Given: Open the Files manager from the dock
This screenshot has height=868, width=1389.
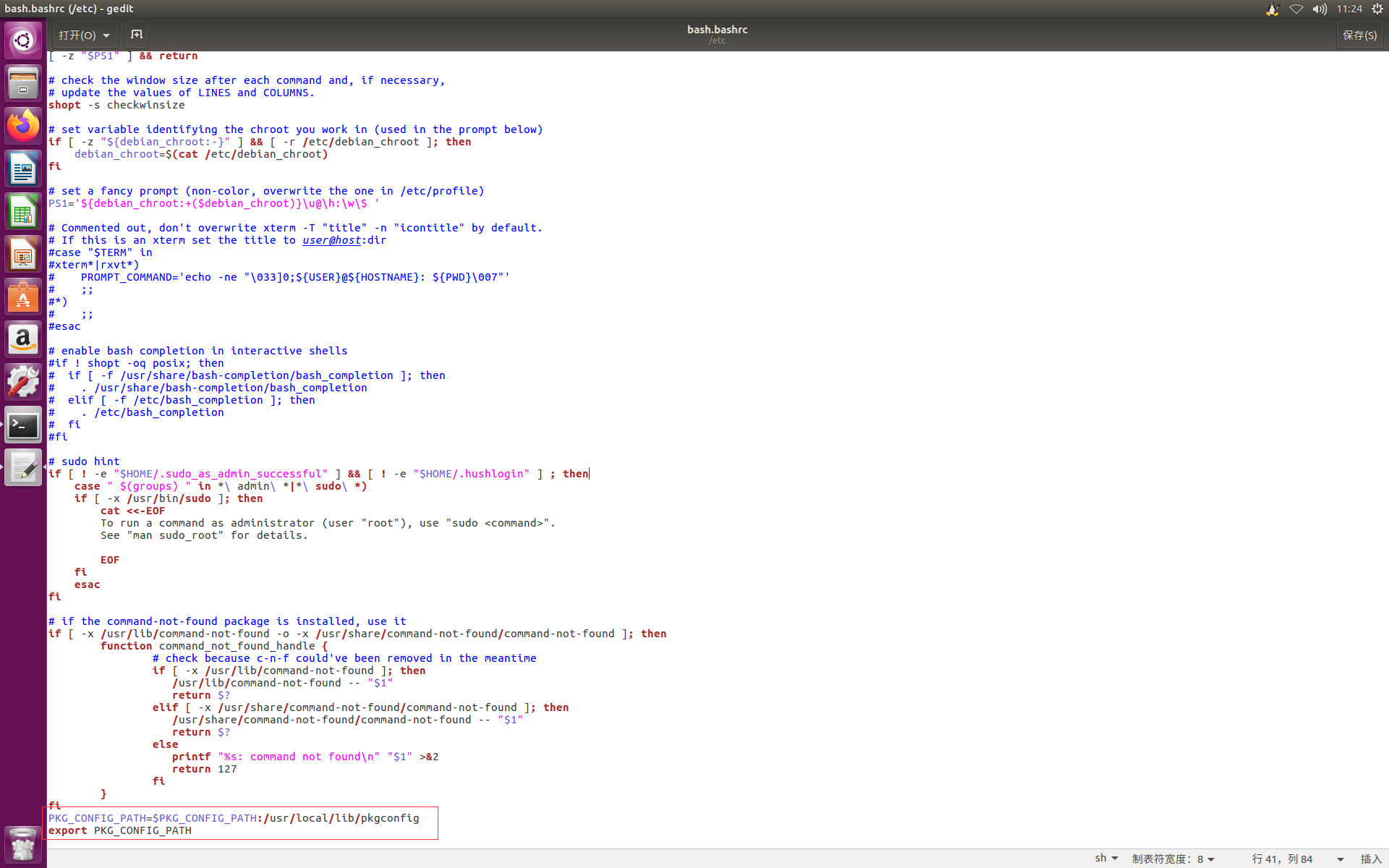Looking at the screenshot, I should [x=23, y=83].
